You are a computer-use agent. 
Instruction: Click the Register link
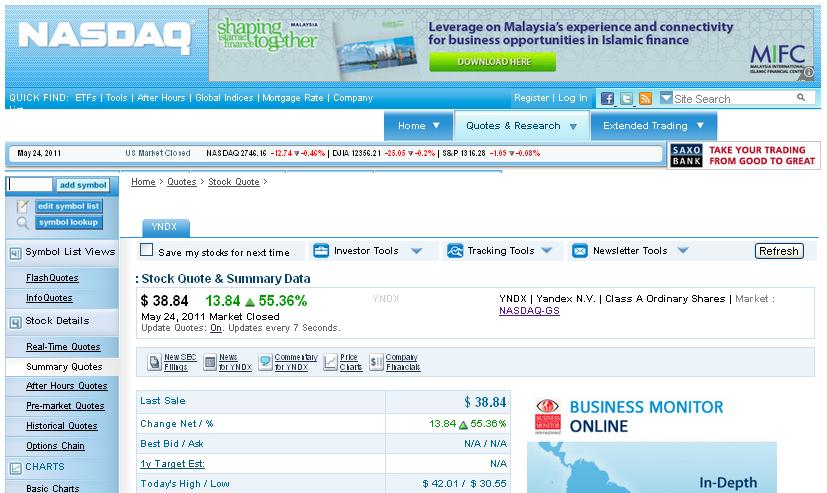tap(531, 98)
